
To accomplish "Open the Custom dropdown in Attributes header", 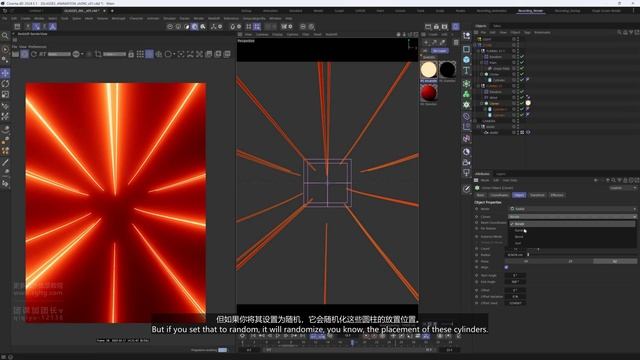I will 623,188.
